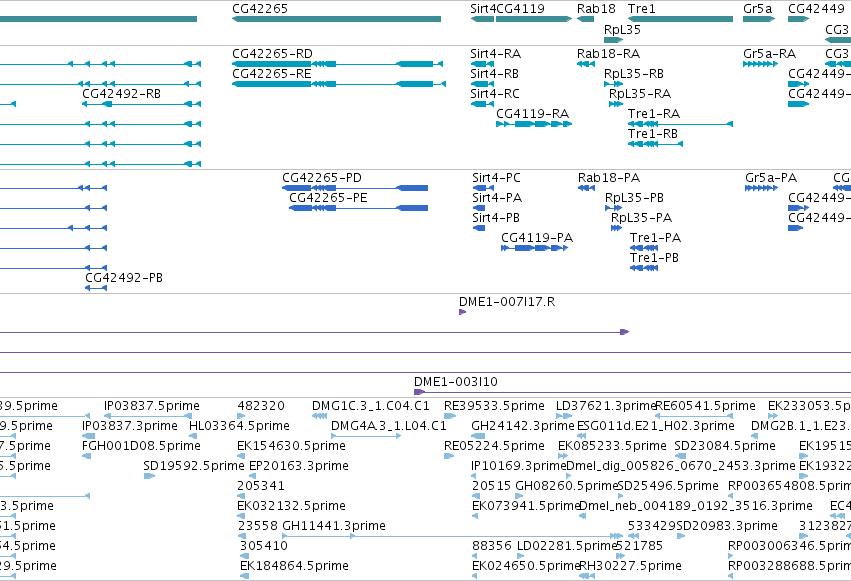Click the SD23084.5prime EST label
This screenshot has width=851, height=581.
[725, 446]
